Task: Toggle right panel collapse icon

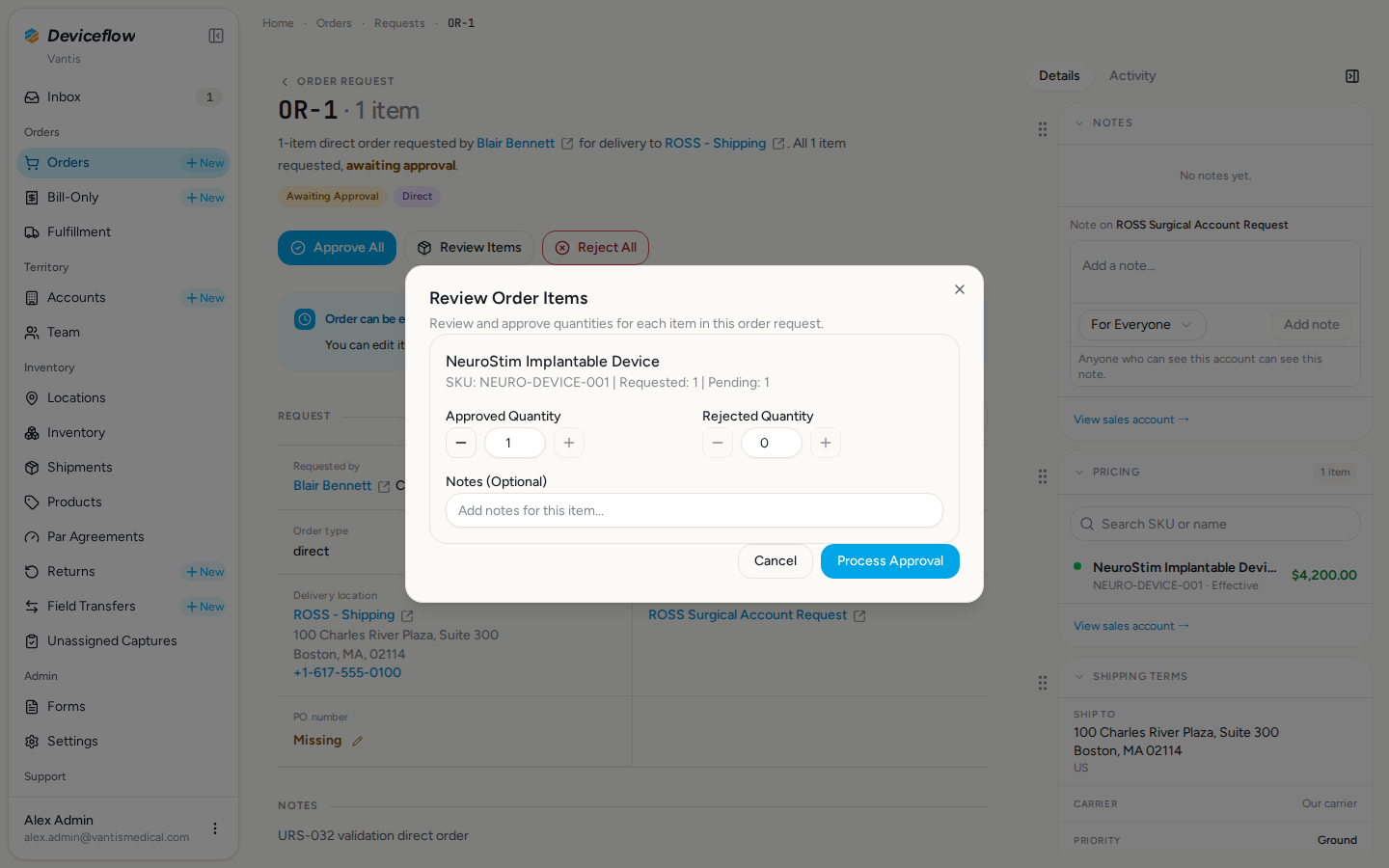Action: pyautogui.click(x=1352, y=76)
